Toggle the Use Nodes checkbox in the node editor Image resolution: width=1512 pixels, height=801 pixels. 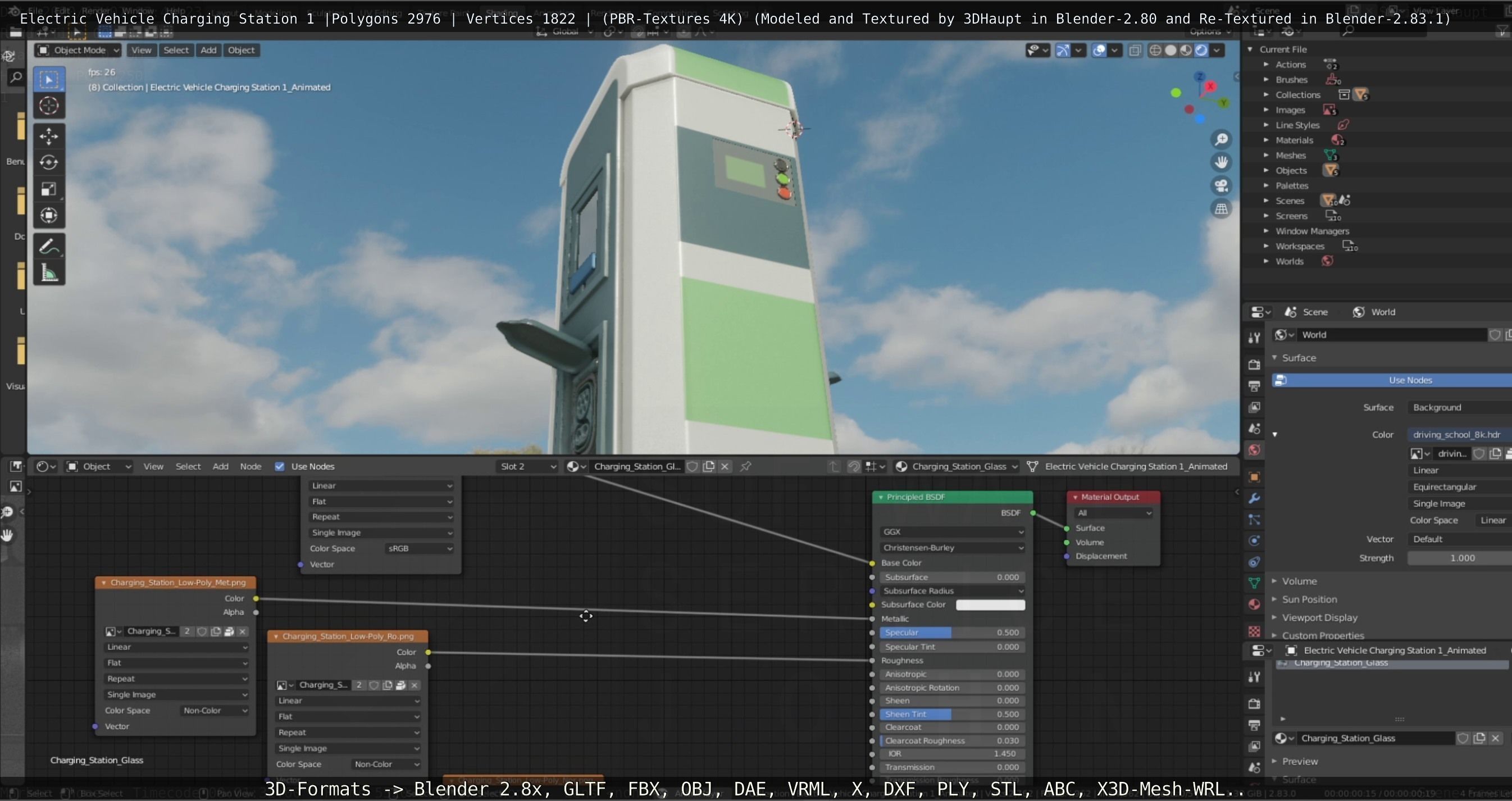[x=280, y=467]
